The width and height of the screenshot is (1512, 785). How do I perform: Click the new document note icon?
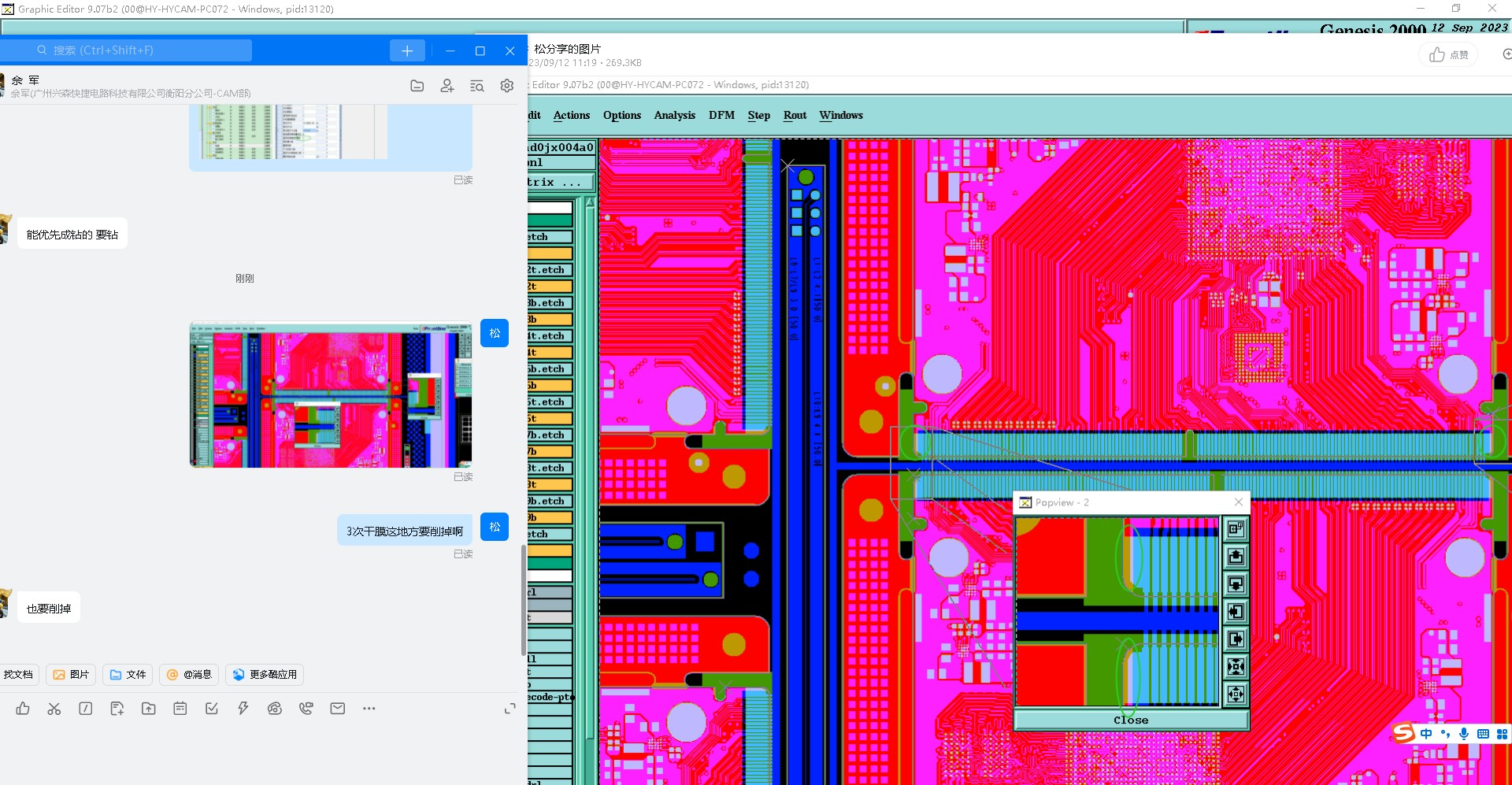point(117,709)
